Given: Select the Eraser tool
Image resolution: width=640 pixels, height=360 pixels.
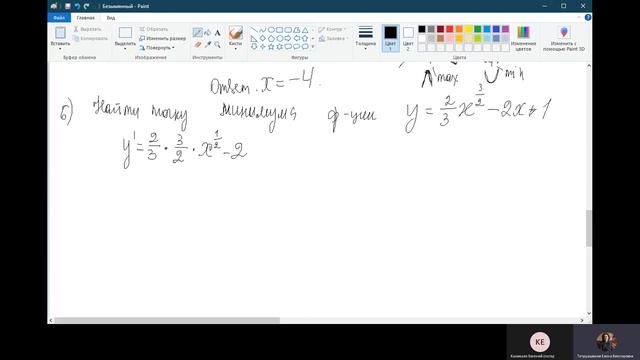Looking at the screenshot, I should 198,44.
